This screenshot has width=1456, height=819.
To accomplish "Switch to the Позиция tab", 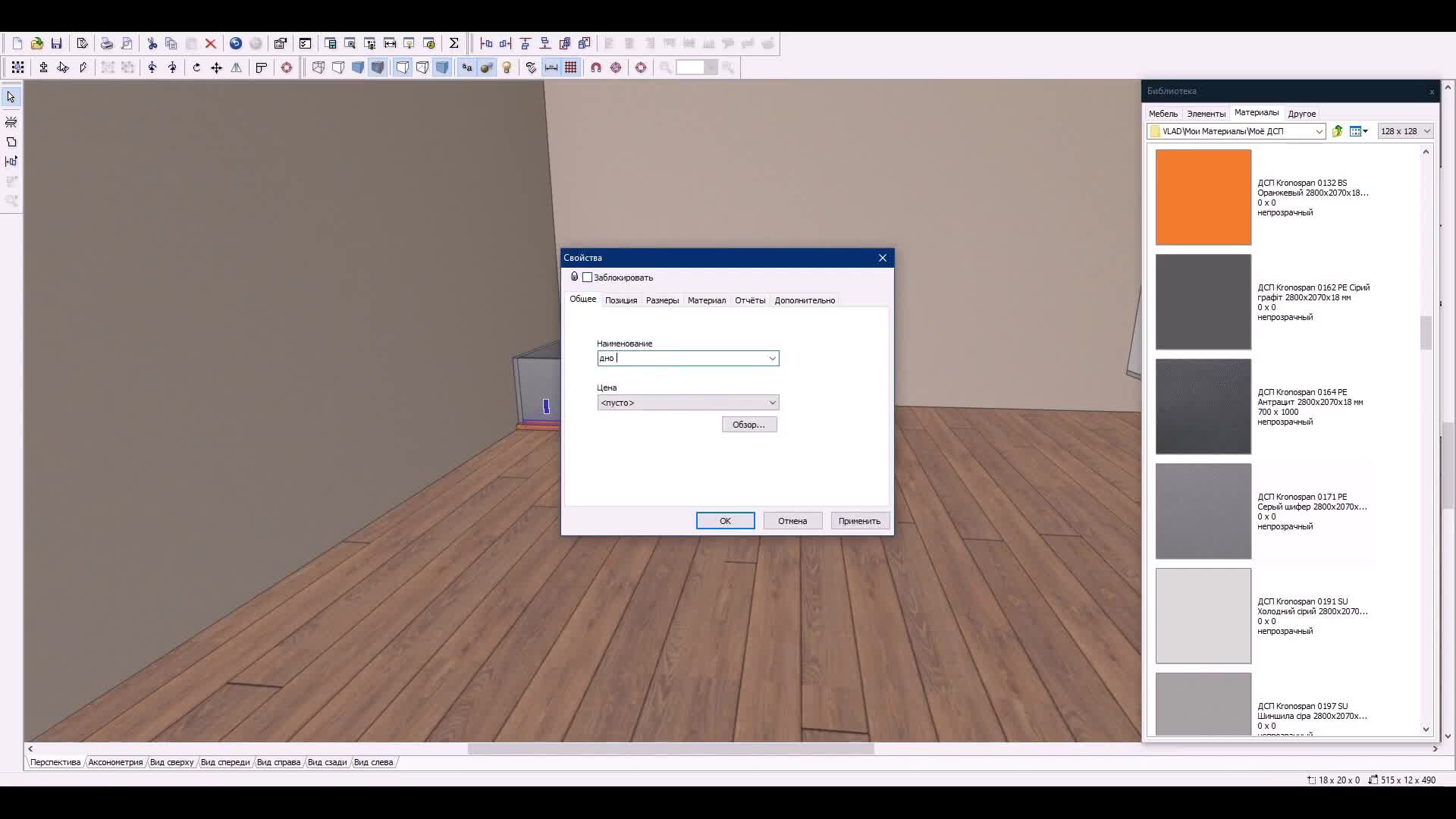I will [621, 300].
